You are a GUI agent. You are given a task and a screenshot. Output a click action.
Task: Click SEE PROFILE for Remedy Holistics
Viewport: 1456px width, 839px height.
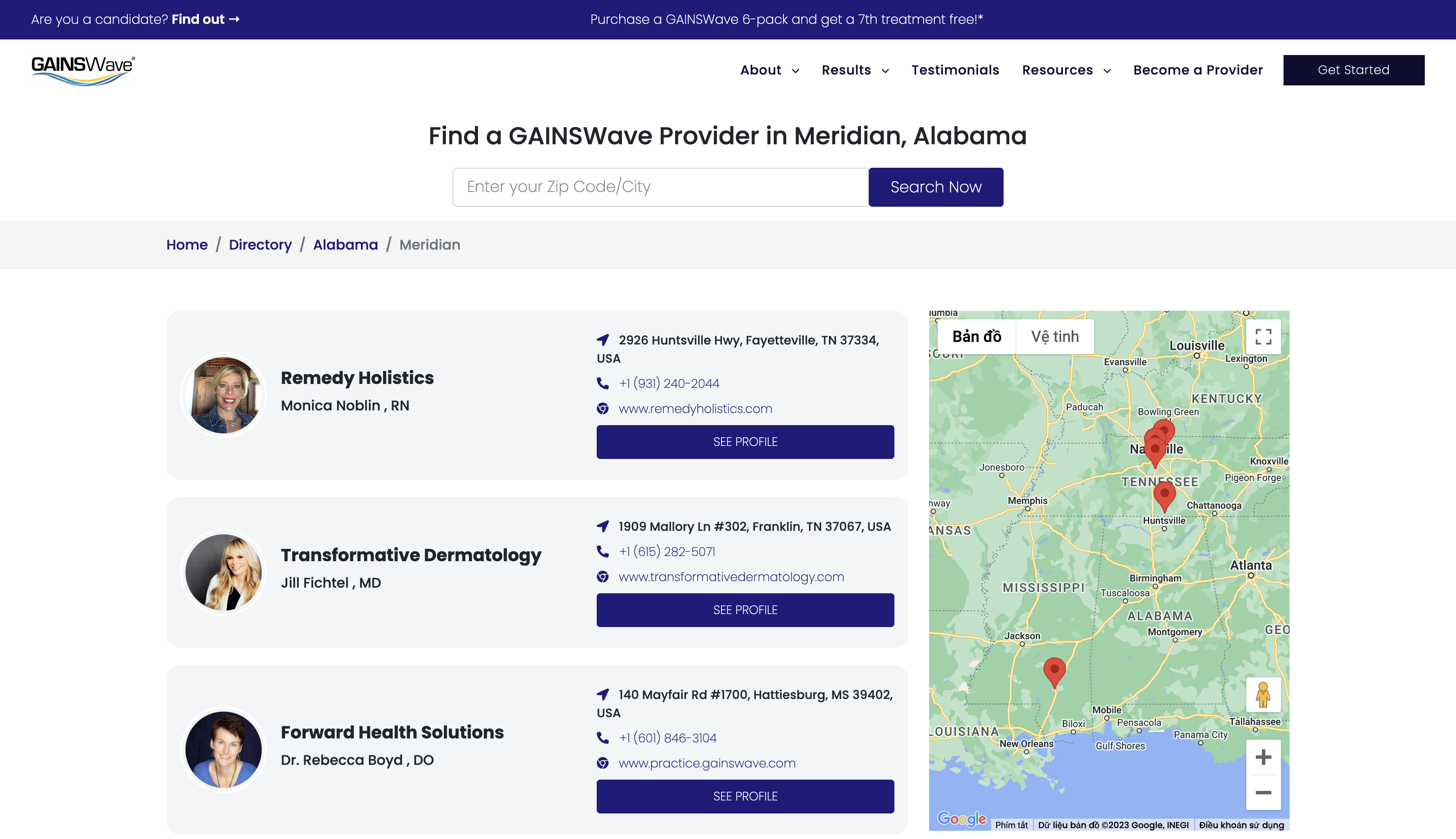(745, 442)
